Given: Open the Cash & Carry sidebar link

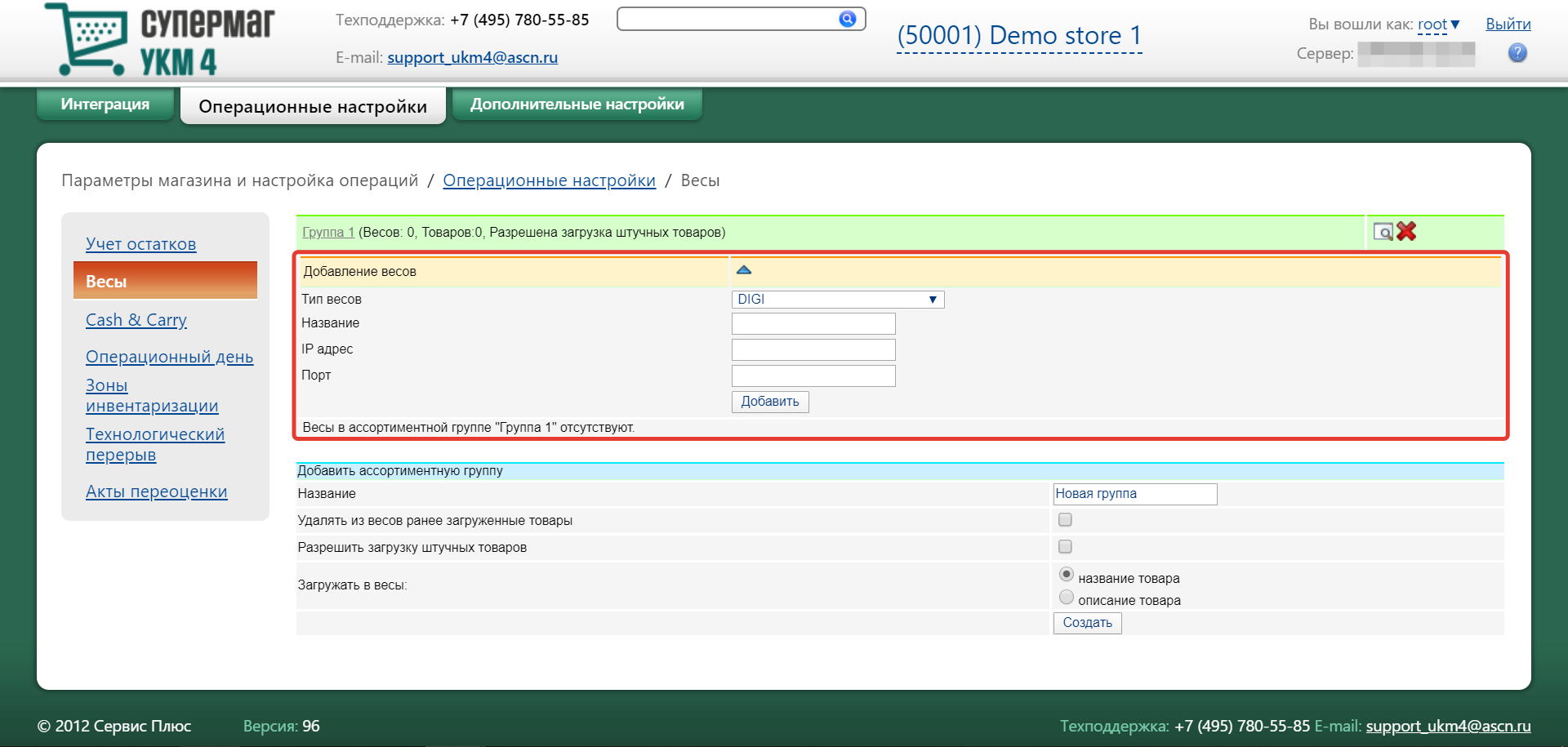Looking at the screenshot, I should (x=136, y=320).
